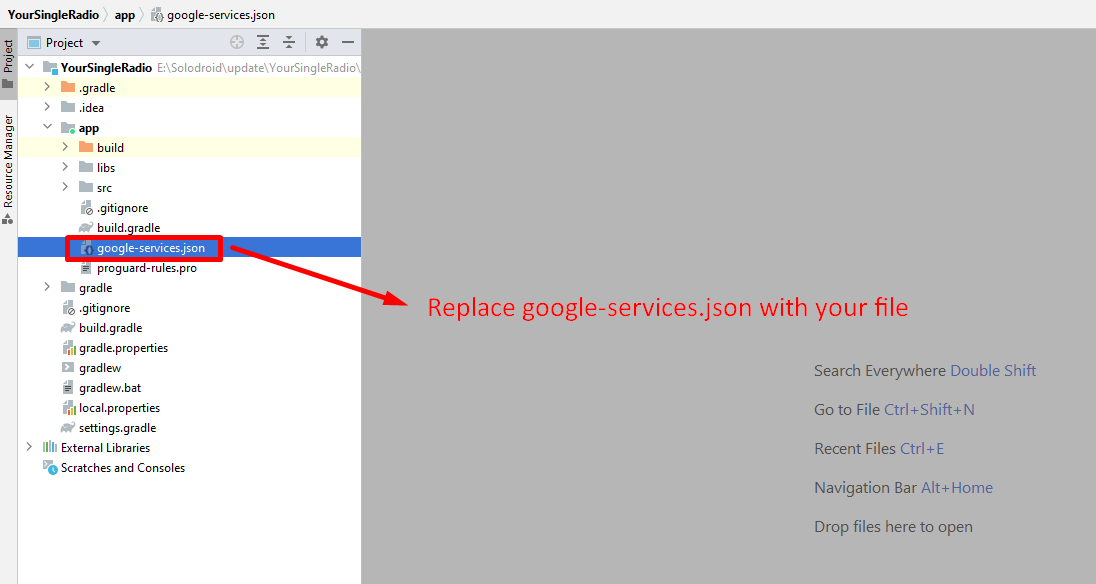The height and width of the screenshot is (584, 1096).
Task: Click the Expand All icon in Project toolbar
Action: click(263, 43)
